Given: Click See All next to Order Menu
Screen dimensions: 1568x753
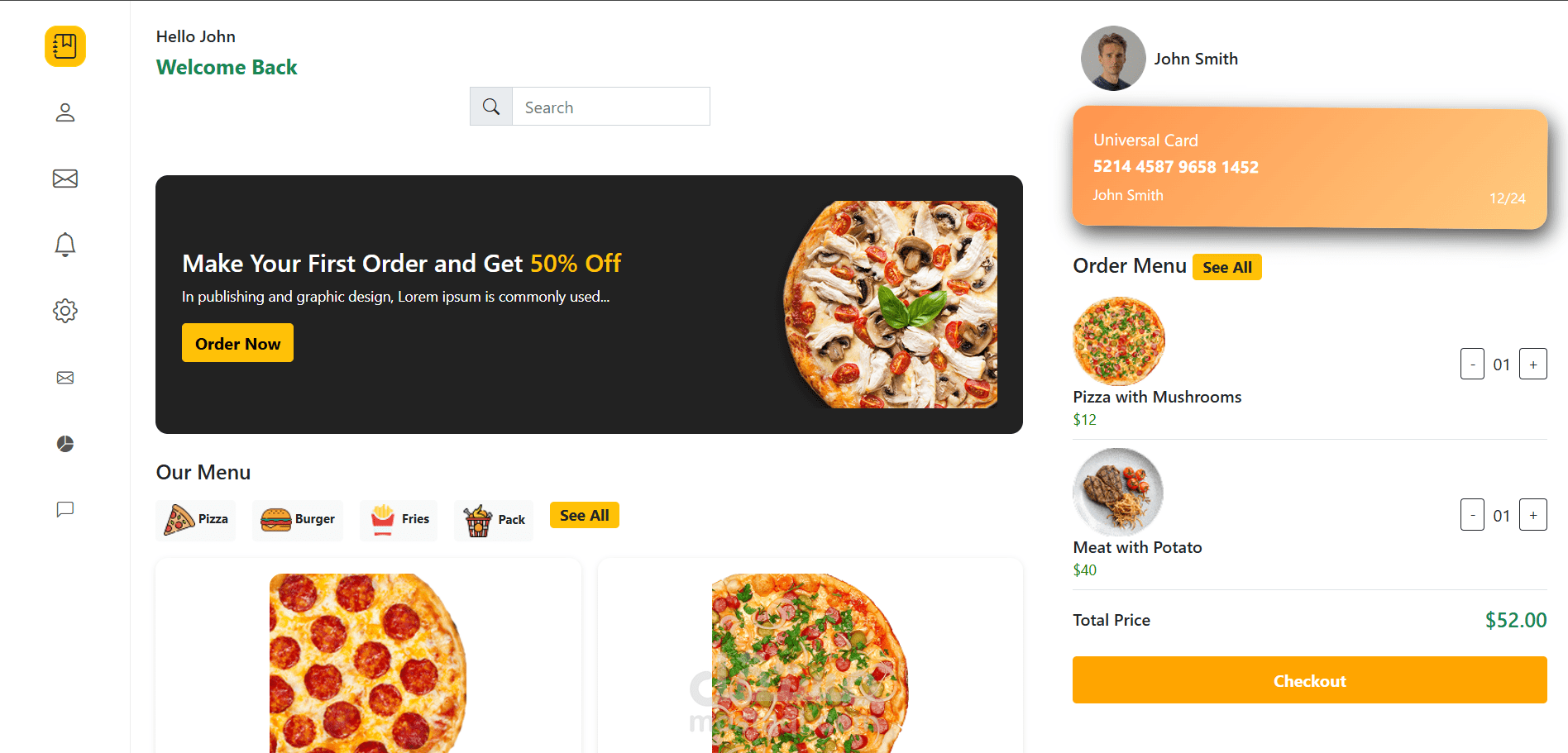Looking at the screenshot, I should coord(1226,266).
